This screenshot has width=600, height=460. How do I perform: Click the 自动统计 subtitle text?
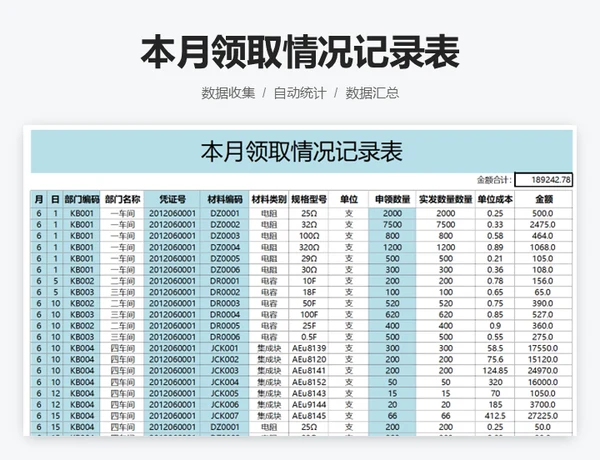coord(300,93)
